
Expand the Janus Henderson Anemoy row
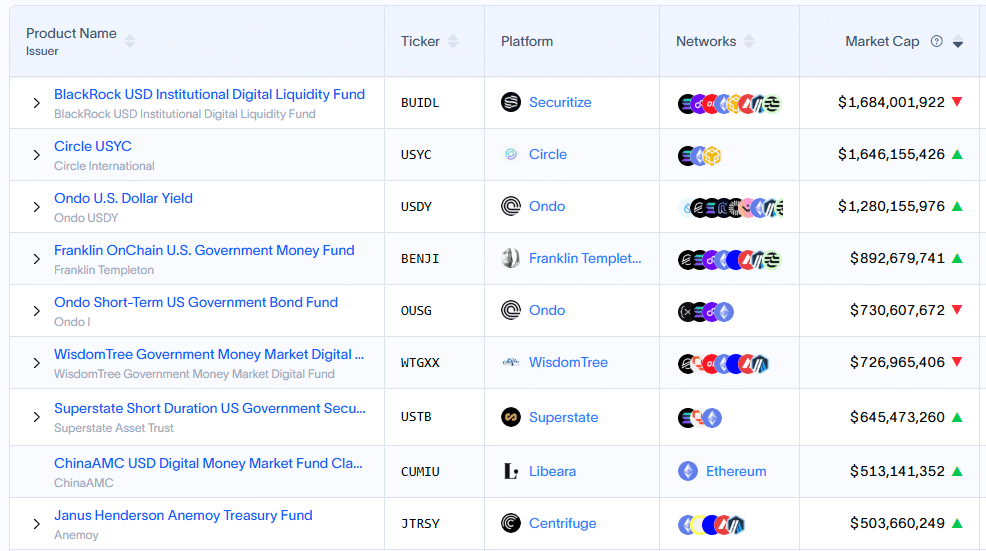(x=36, y=524)
